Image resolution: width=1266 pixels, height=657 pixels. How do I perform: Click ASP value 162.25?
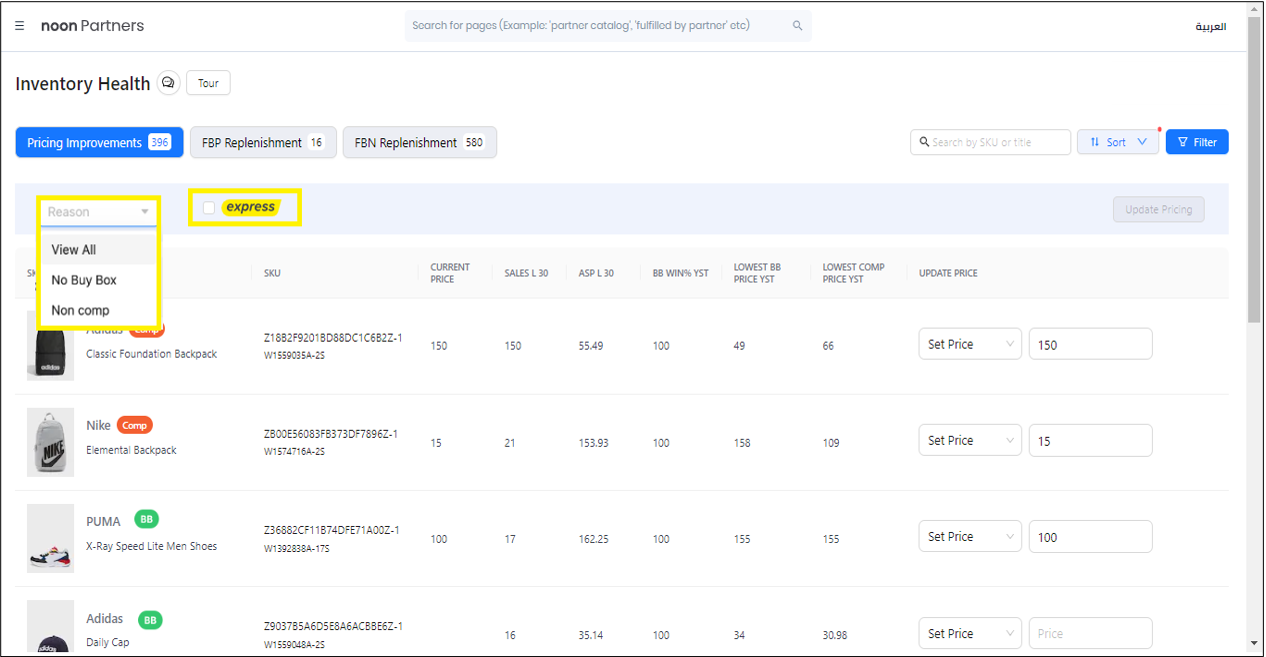(x=593, y=539)
